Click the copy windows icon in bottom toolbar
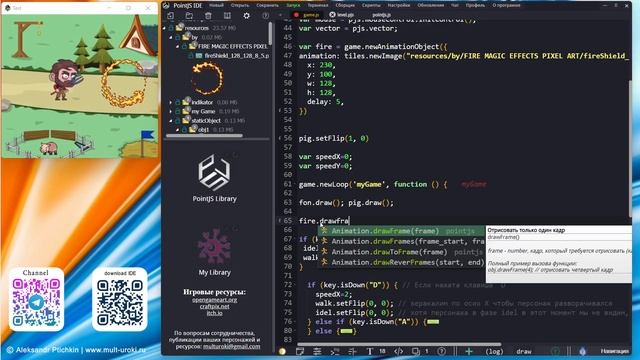The height and width of the screenshot is (360, 640). pyautogui.click(x=416, y=351)
